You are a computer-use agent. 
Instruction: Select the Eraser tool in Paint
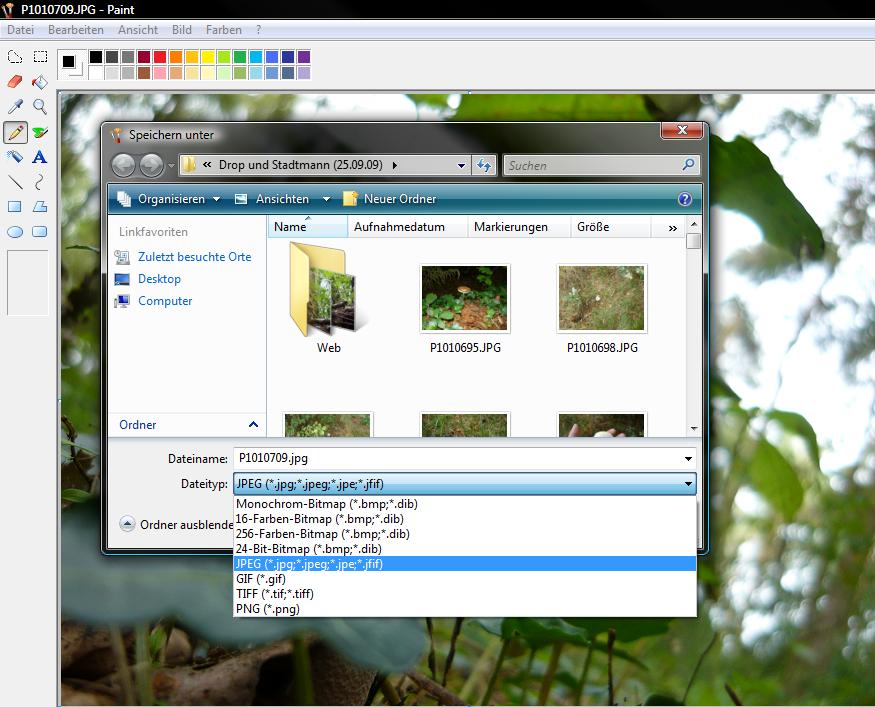15,82
